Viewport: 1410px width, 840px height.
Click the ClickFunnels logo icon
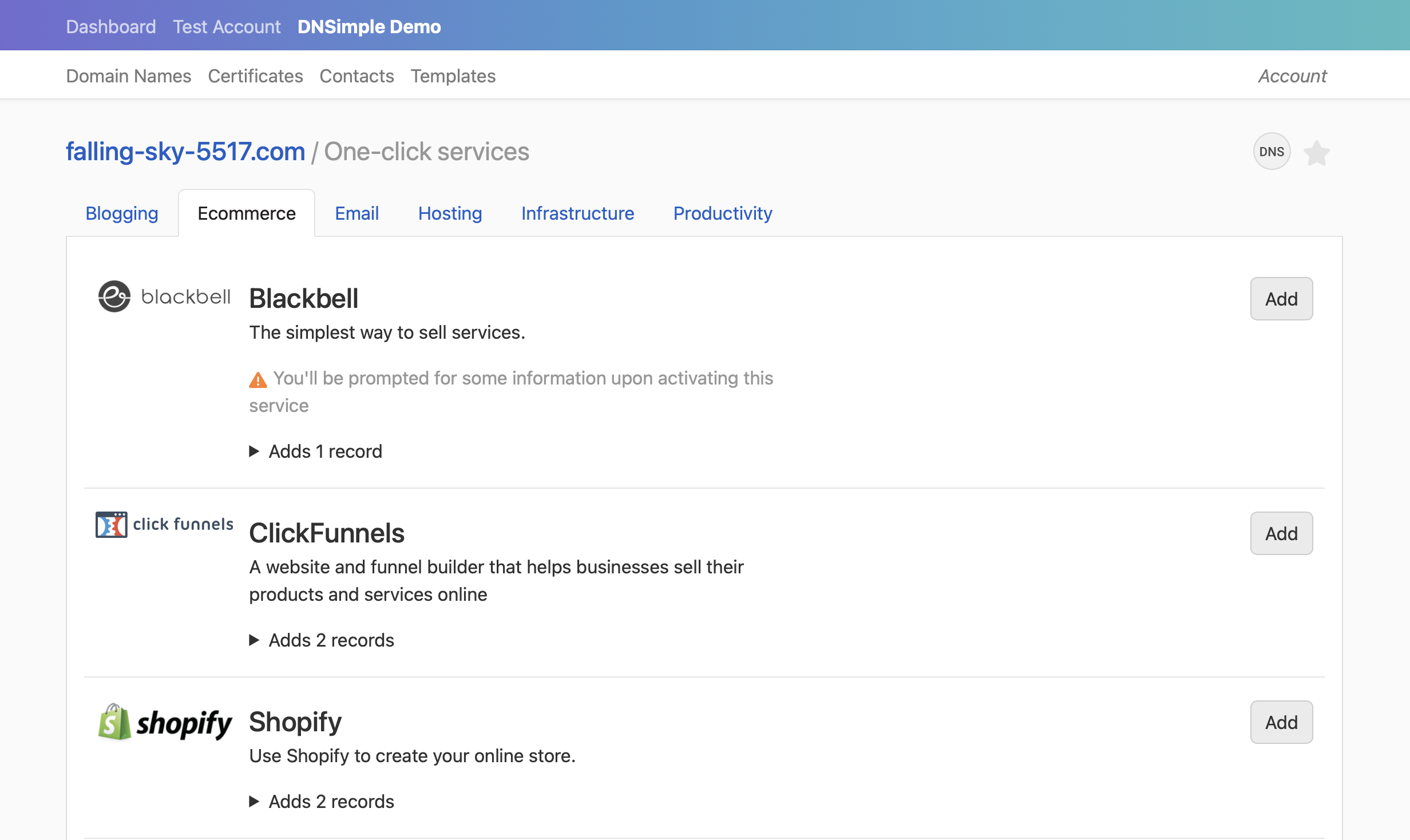(110, 525)
